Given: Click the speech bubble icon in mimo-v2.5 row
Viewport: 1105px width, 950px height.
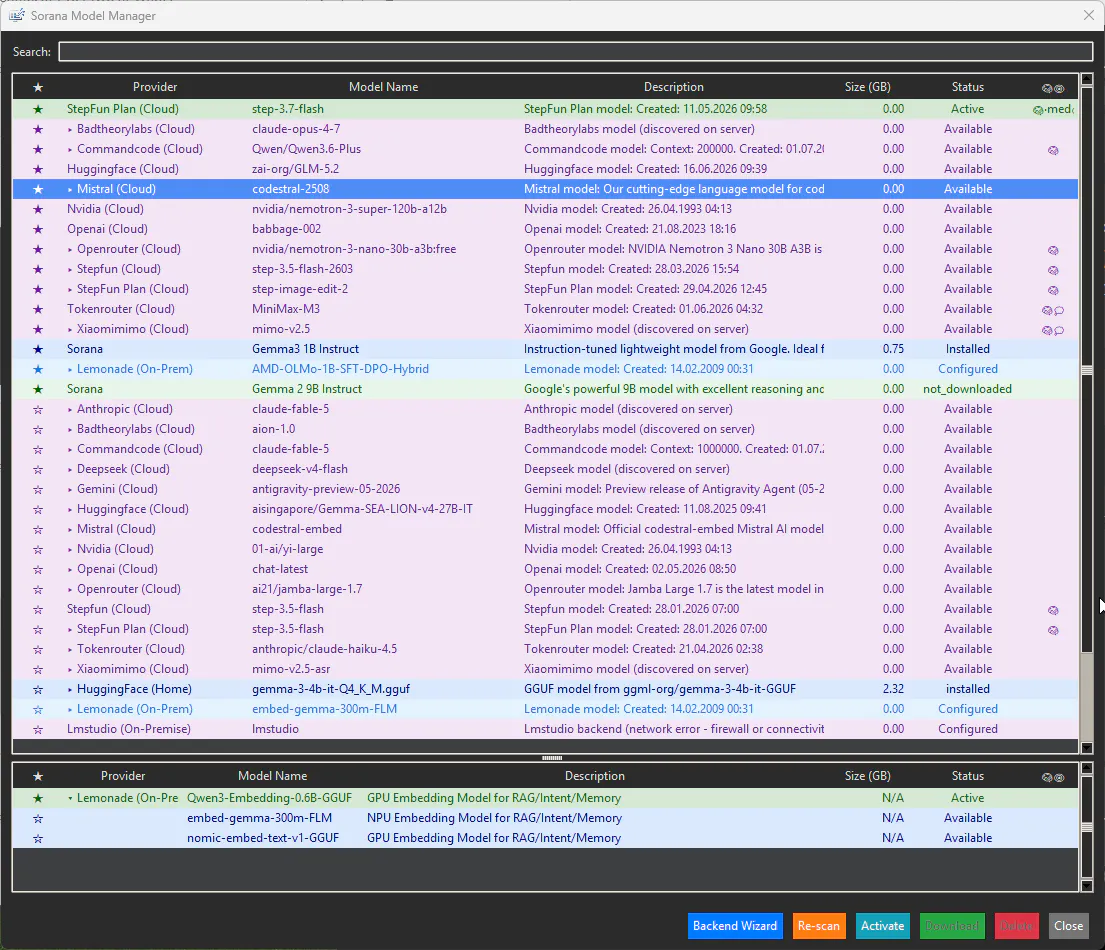Looking at the screenshot, I should click(1058, 330).
